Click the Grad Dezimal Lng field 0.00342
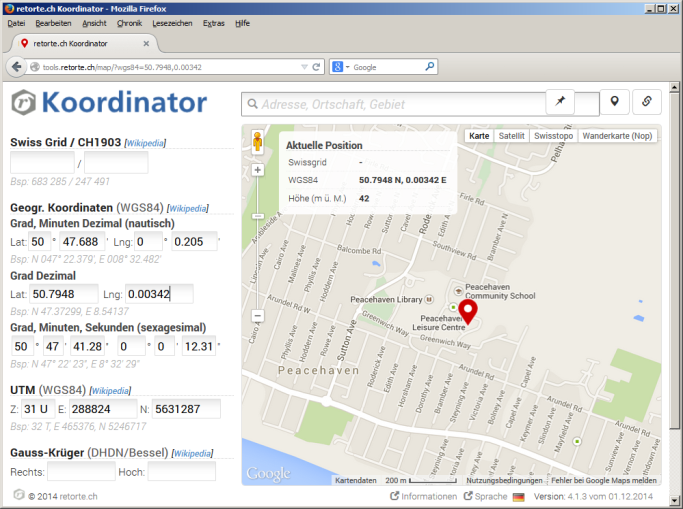 click(159, 294)
